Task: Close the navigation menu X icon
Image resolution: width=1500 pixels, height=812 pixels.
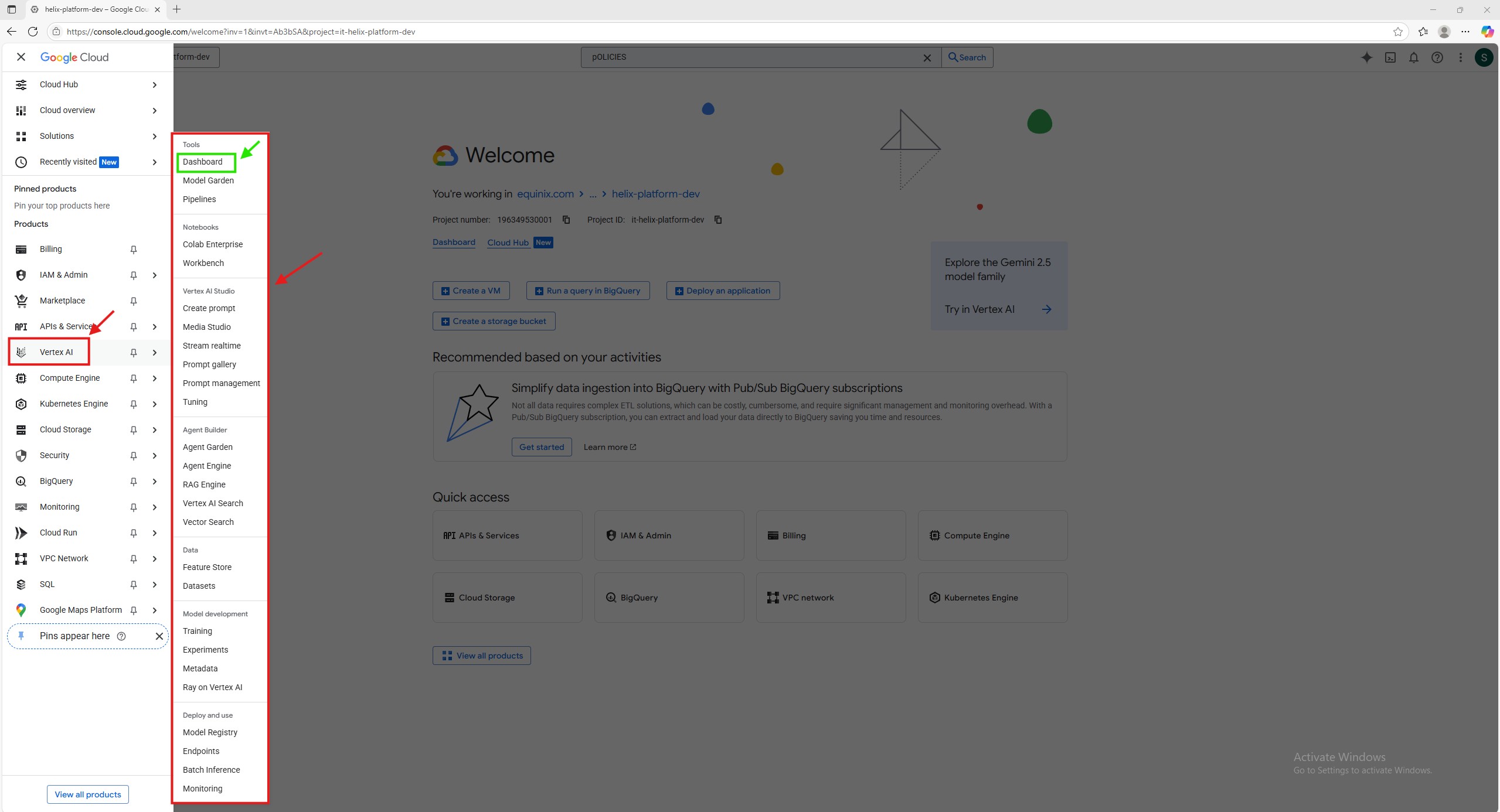Action: [21, 57]
